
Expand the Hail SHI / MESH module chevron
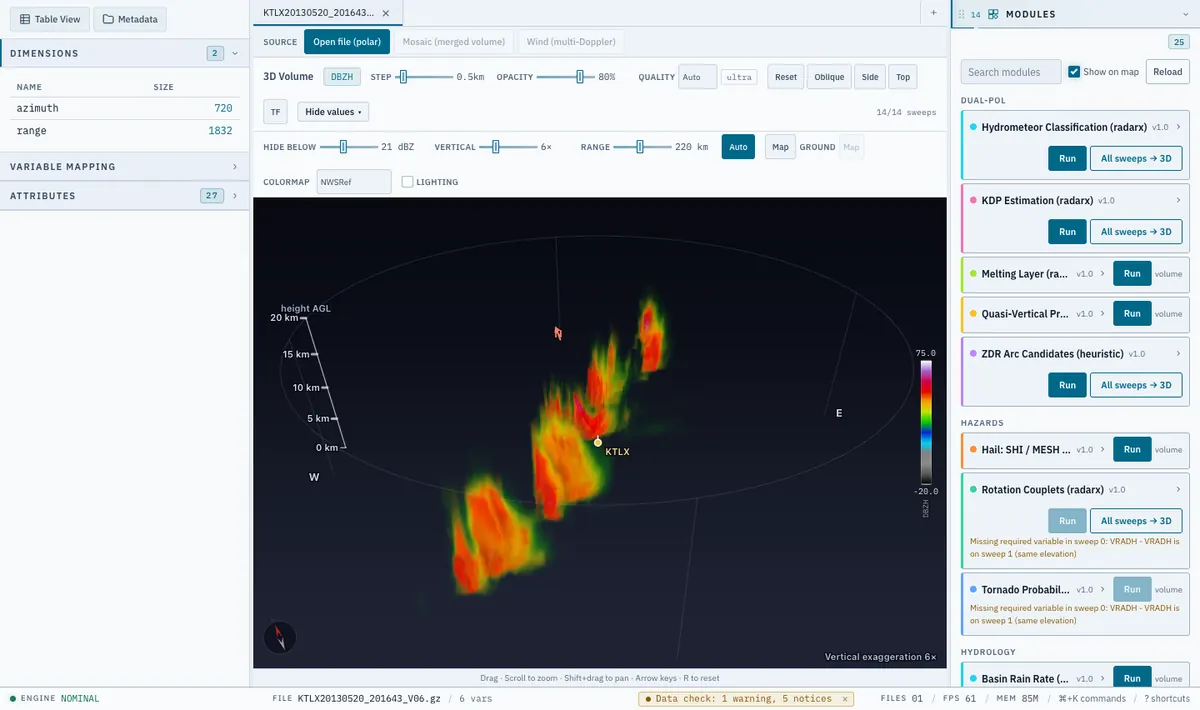click(x=1103, y=450)
